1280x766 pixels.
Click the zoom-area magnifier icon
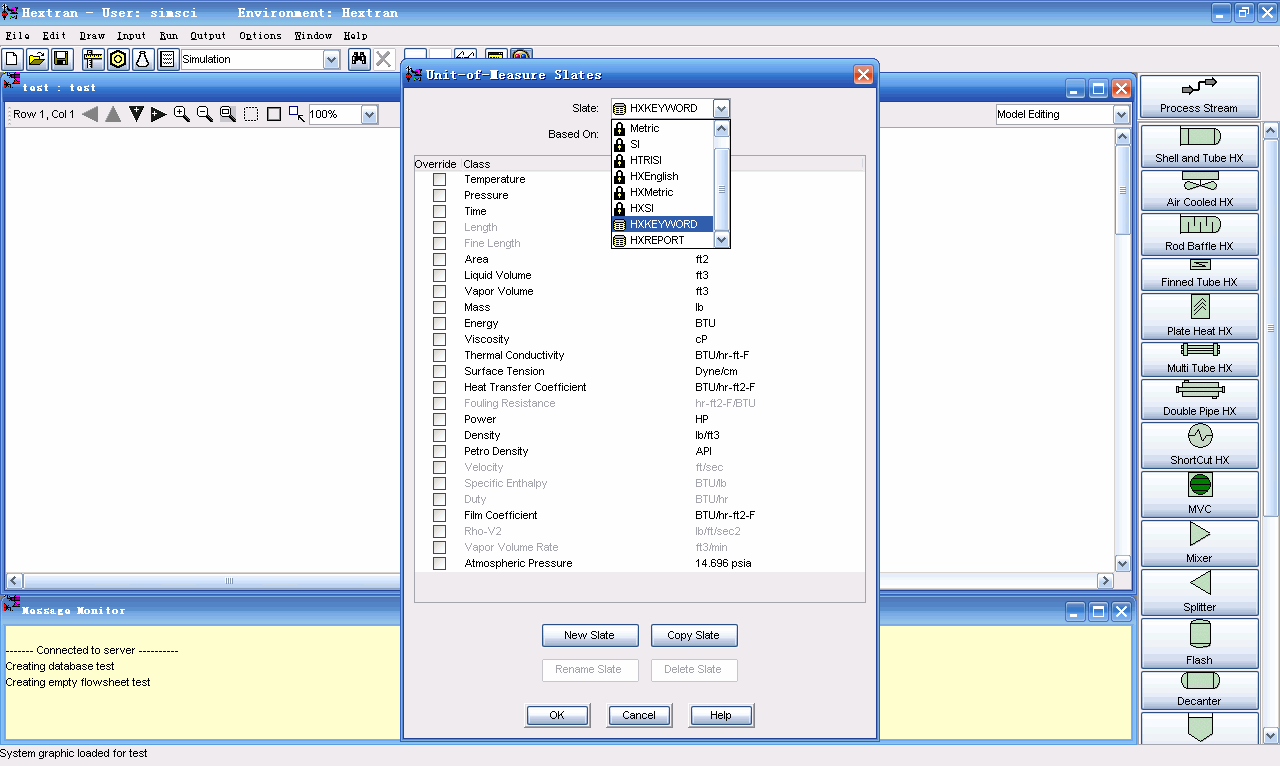pyautogui.click(x=228, y=114)
